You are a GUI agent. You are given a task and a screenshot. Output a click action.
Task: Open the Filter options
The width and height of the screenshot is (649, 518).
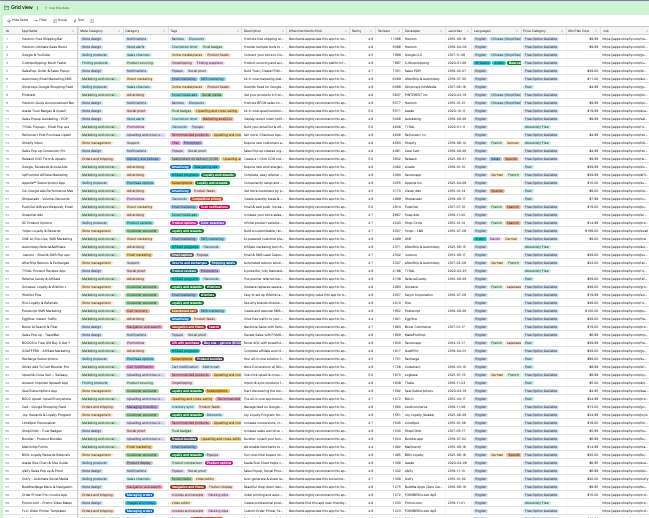[x=41, y=20]
